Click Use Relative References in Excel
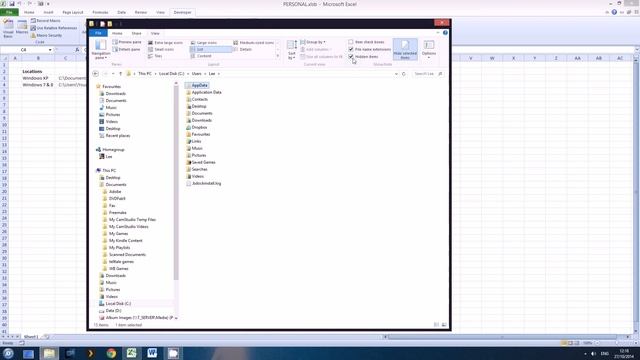This screenshot has height=360, width=640. [x=54, y=28]
